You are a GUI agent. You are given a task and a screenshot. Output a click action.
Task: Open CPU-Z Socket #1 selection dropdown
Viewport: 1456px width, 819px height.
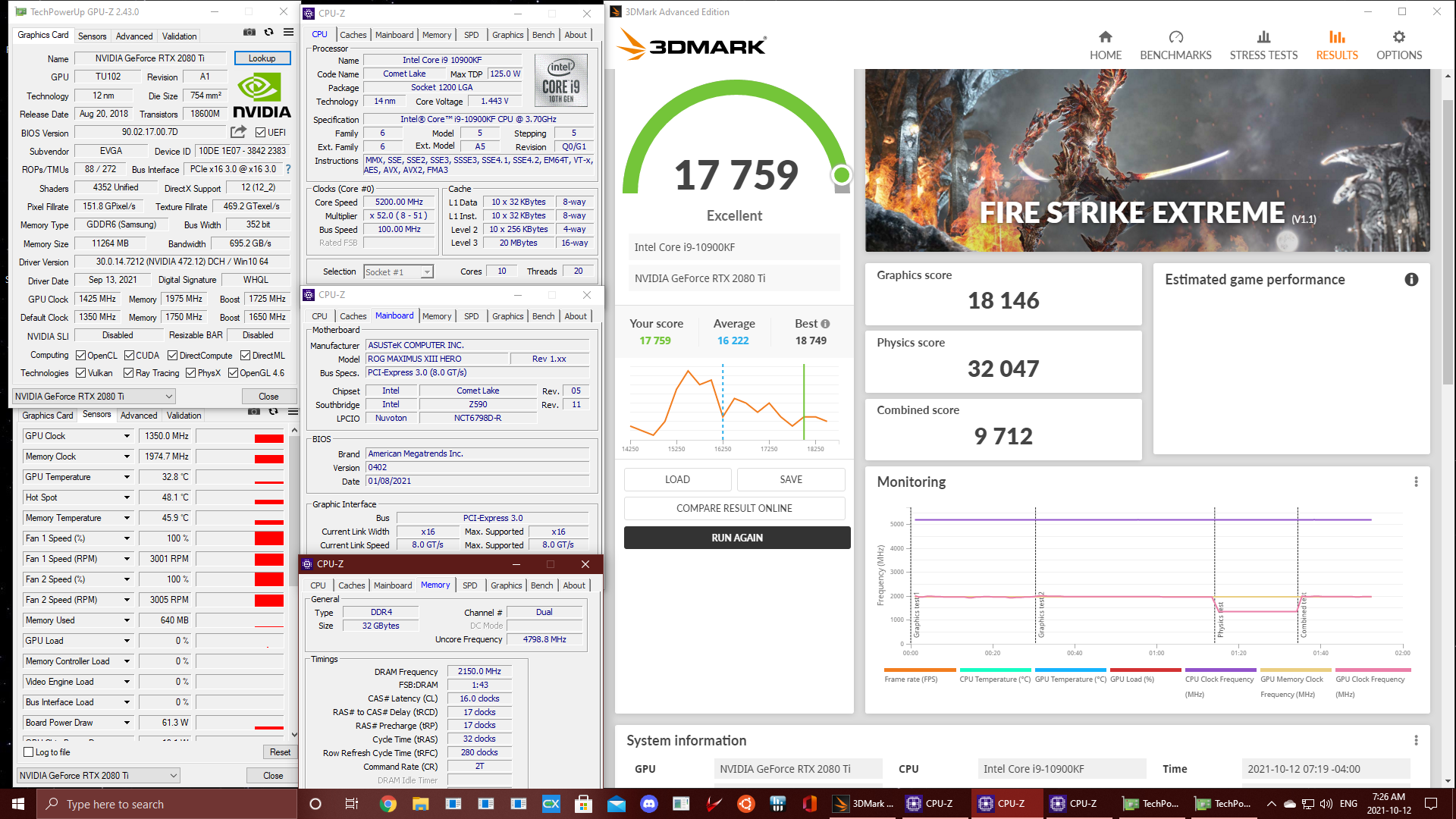click(399, 272)
